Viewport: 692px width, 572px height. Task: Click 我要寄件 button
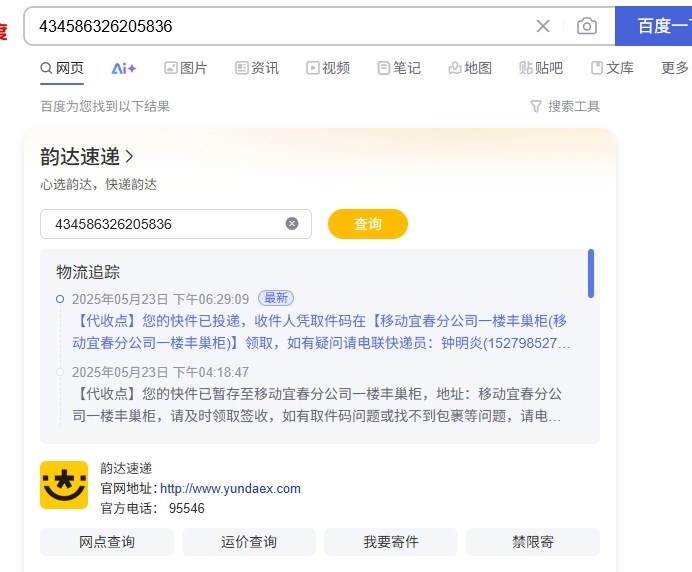point(391,542)
